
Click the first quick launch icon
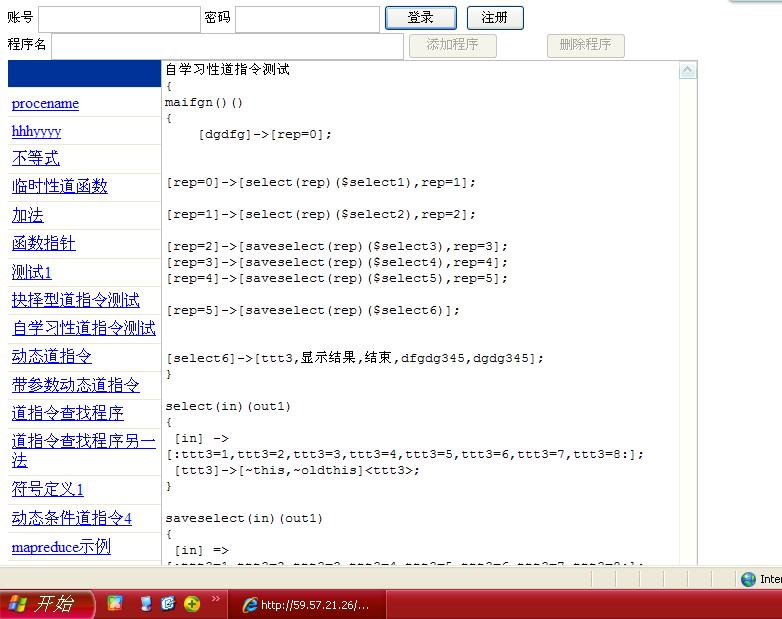click(115, 604)
